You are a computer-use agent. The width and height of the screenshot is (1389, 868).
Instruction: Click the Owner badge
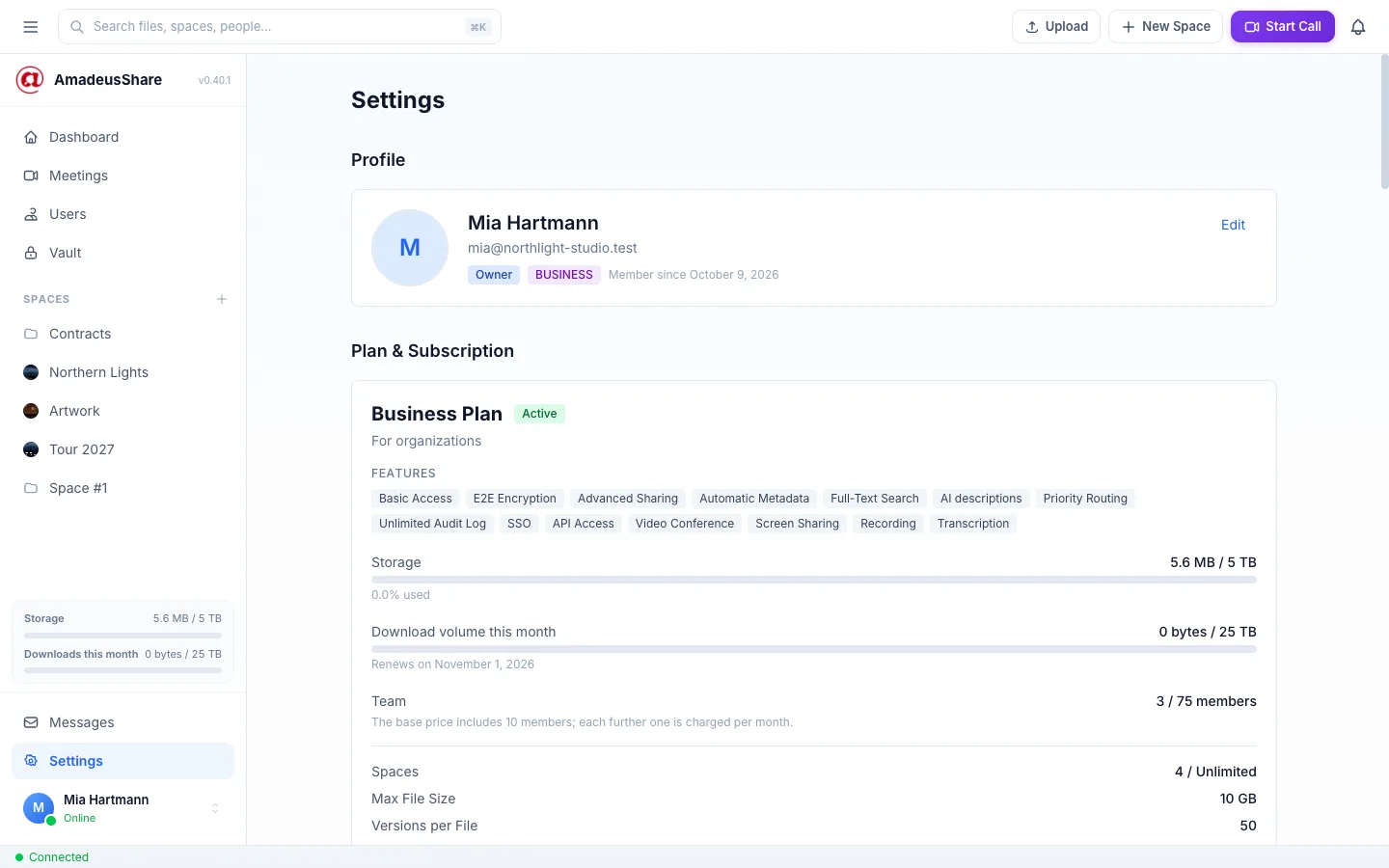[x=494, y=275]
